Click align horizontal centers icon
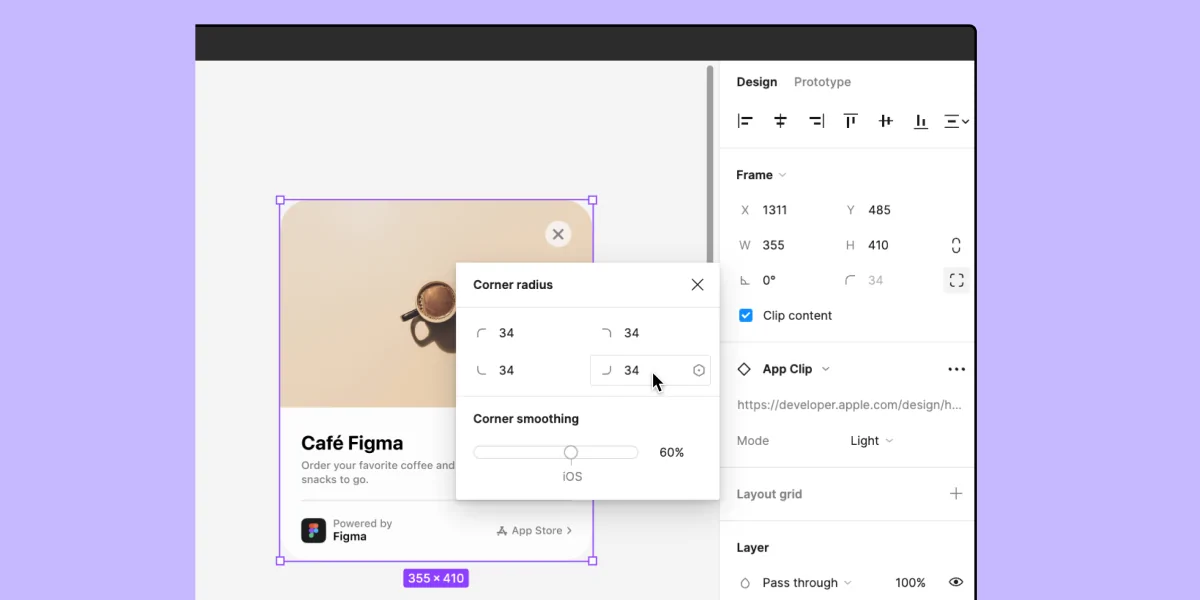 coord(781,121)
